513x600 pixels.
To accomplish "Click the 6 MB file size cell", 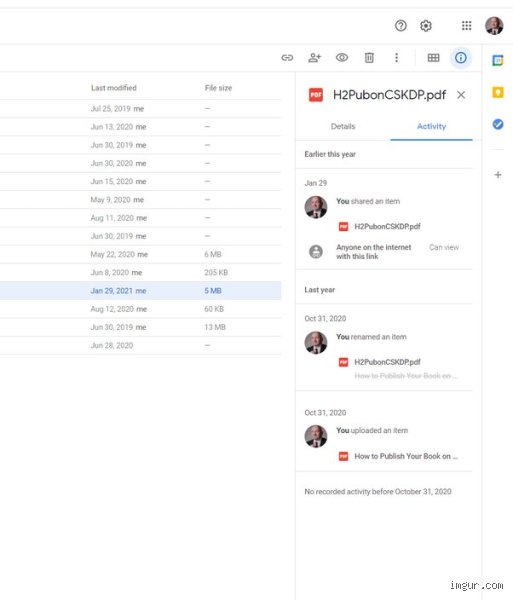I will (x=213, y=254).
